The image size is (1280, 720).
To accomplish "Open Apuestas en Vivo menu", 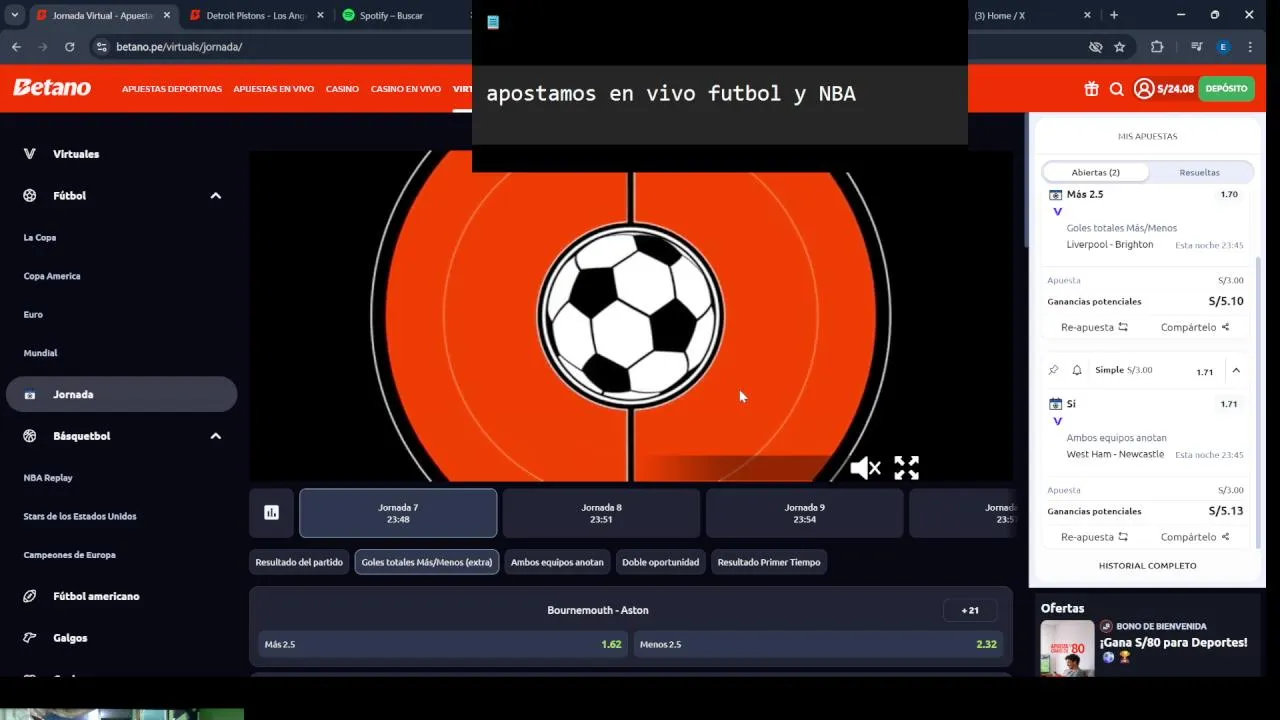I will point(274,89).
